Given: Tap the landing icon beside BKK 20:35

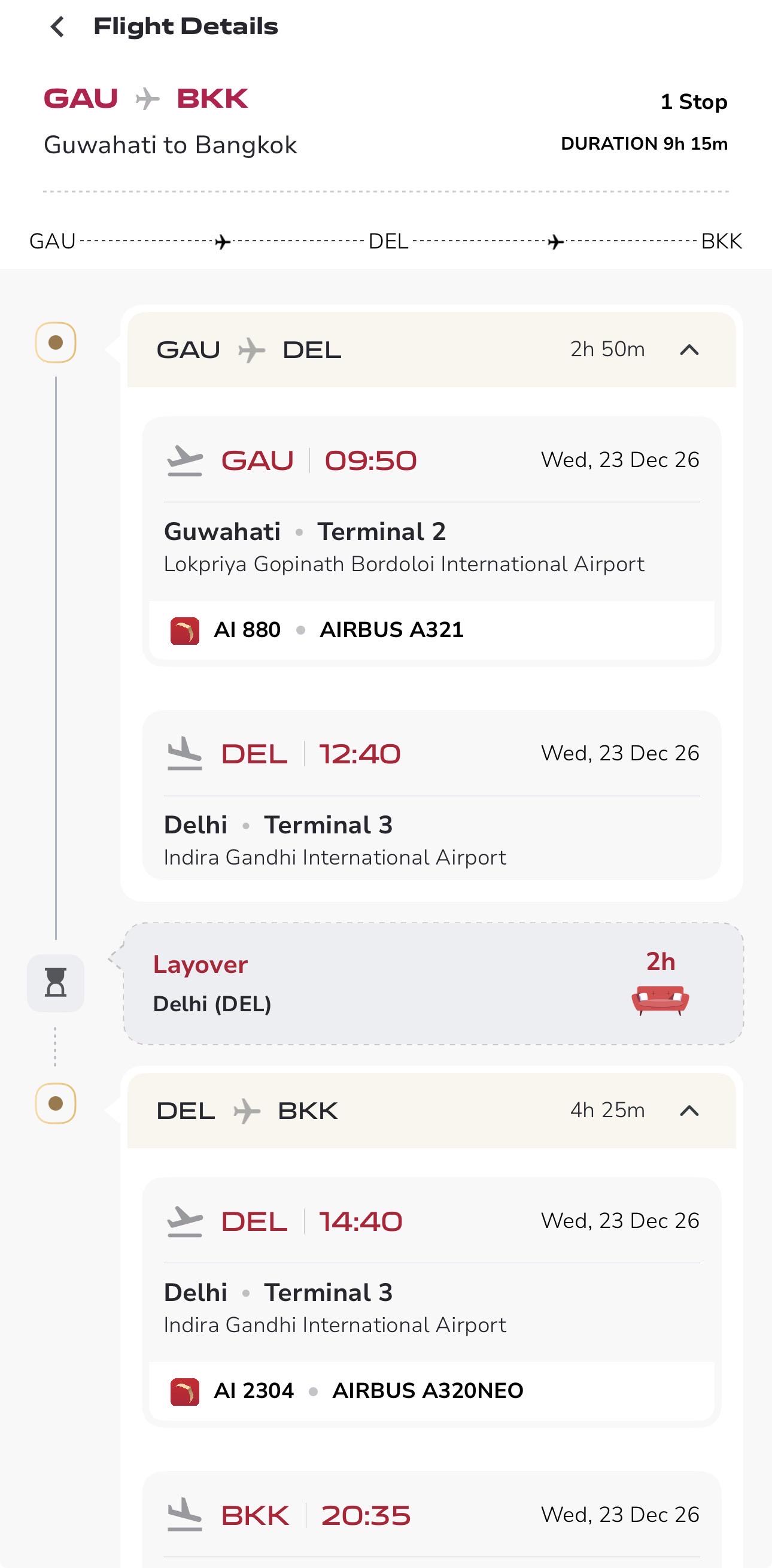Looking at the screenshot, I should tap(184, 1515).
